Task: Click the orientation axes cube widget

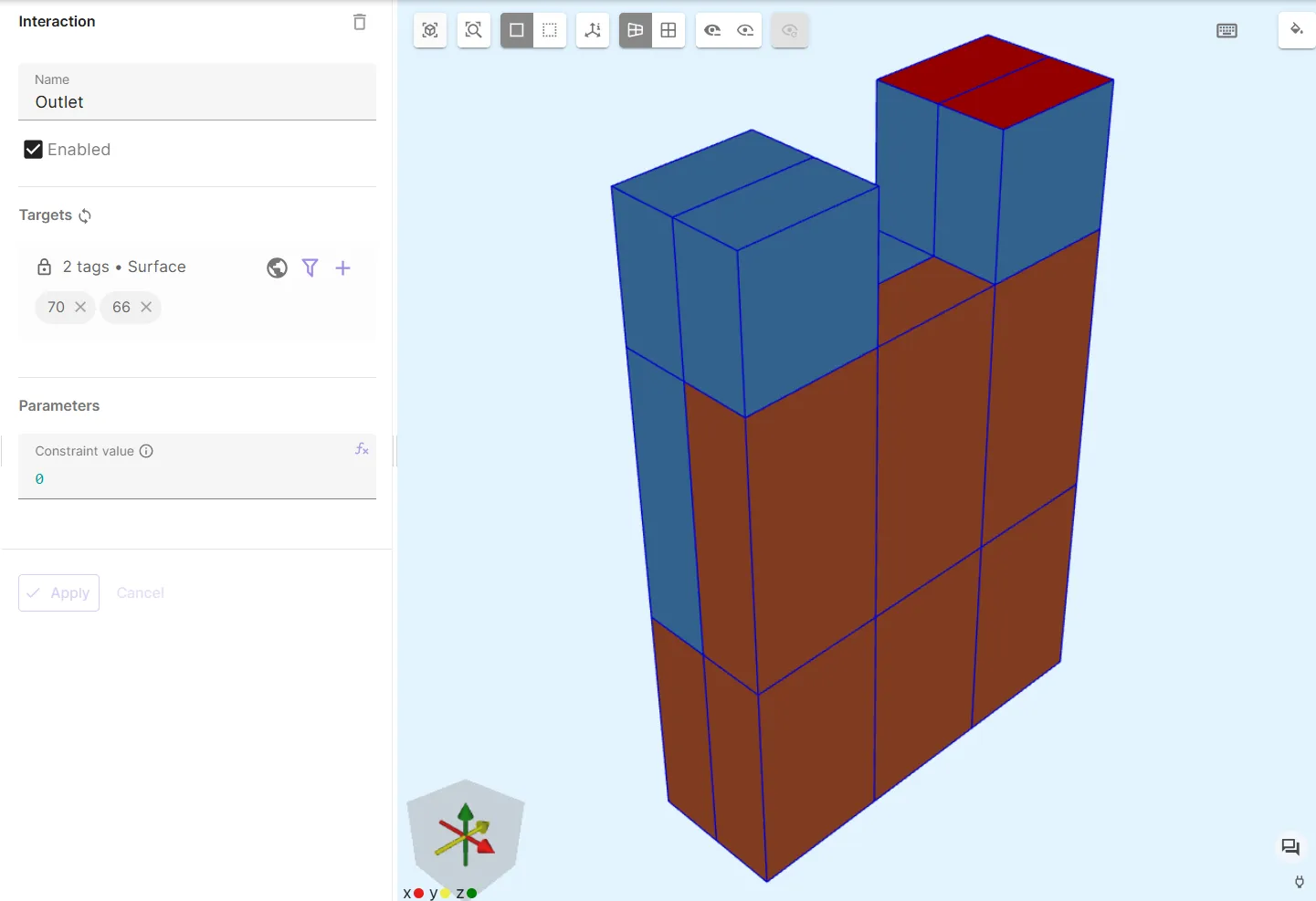Action: click(x=466, y=838)
